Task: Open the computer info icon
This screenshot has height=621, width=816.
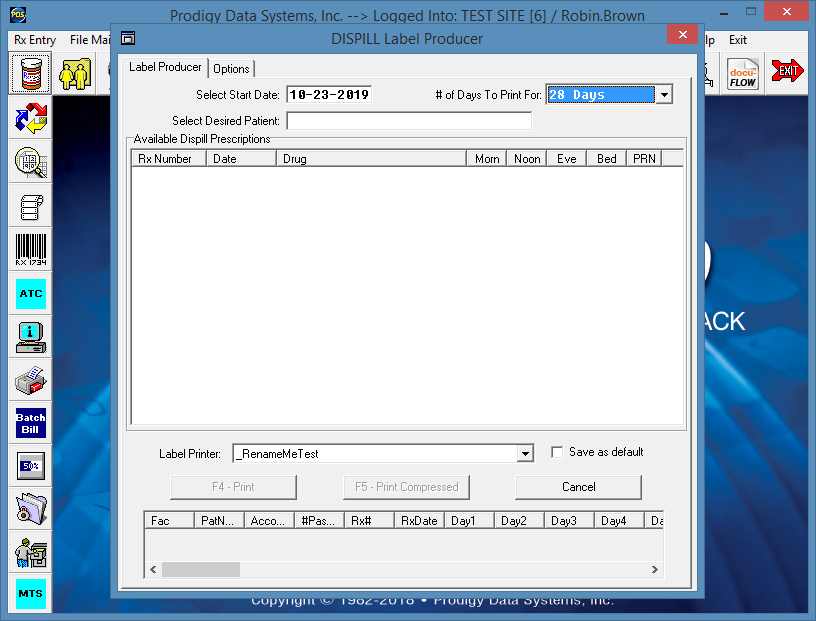Action: click(x=31, y=337)
